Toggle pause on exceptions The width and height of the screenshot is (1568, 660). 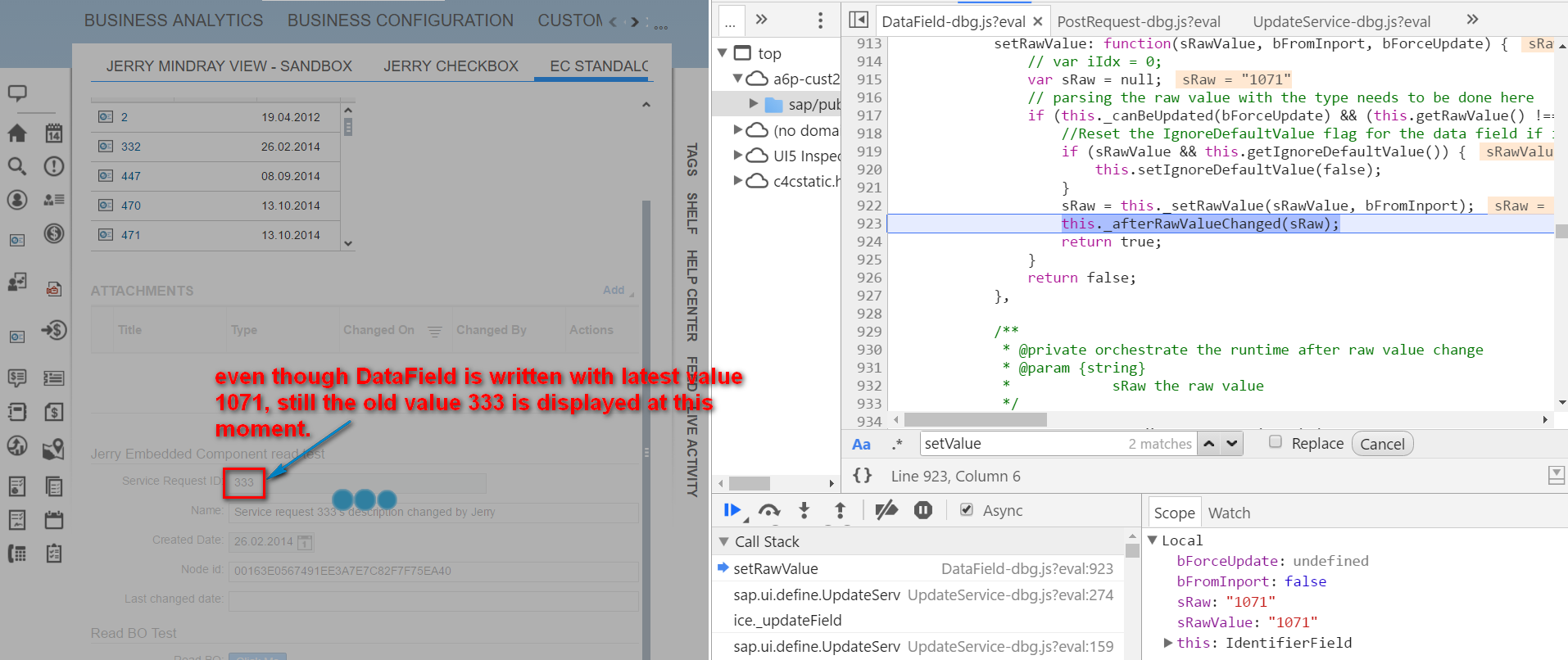click(923, 511)
